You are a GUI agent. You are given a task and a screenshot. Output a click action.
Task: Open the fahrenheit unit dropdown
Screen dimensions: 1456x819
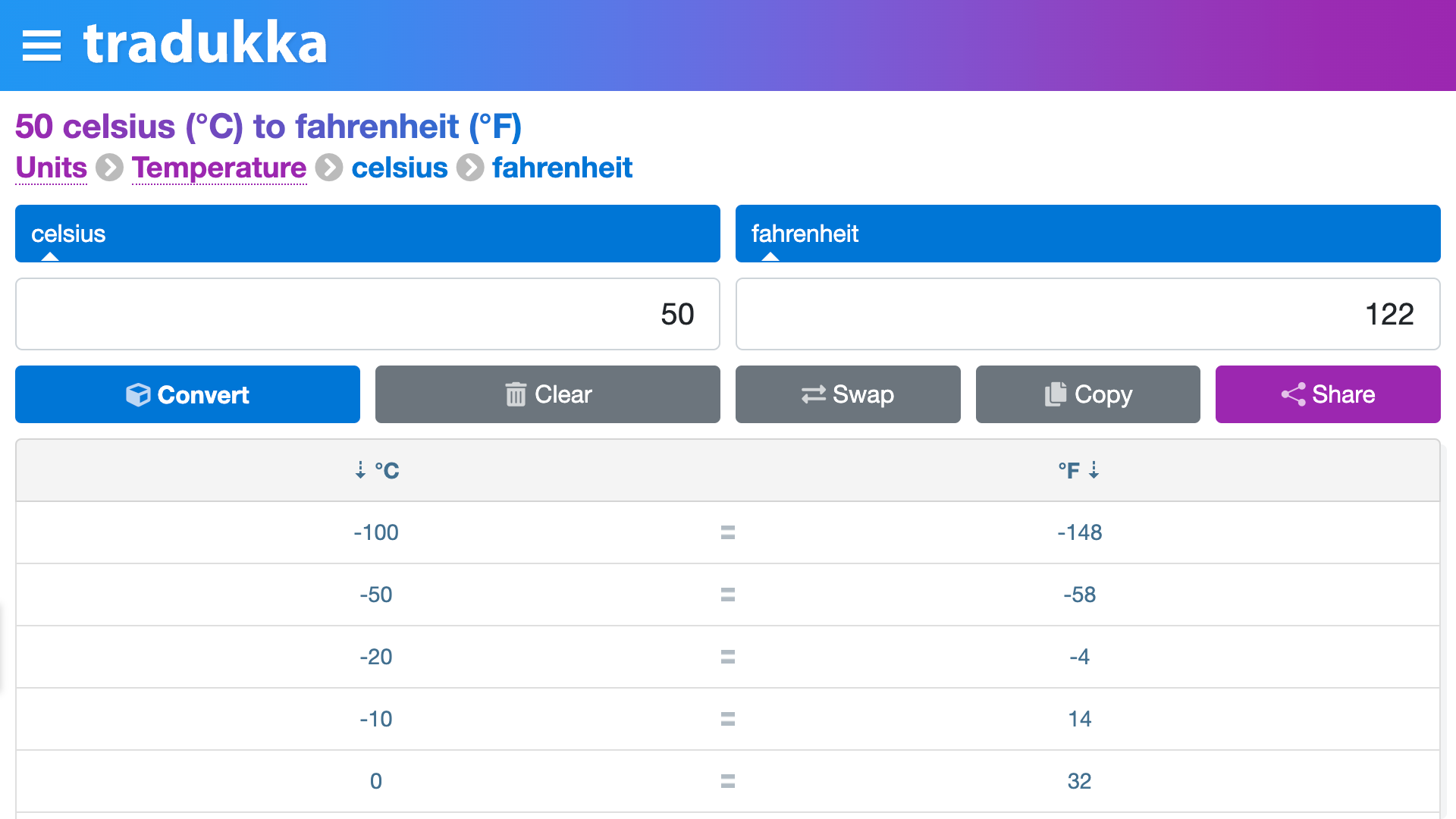pyautogui.click(x=1088, y=234)
